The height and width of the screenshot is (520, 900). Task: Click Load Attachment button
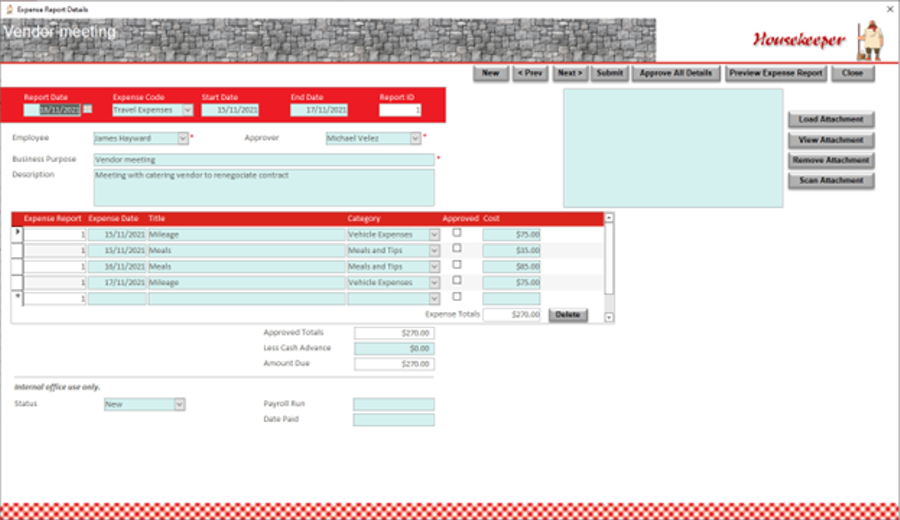[x=831, y=119]
